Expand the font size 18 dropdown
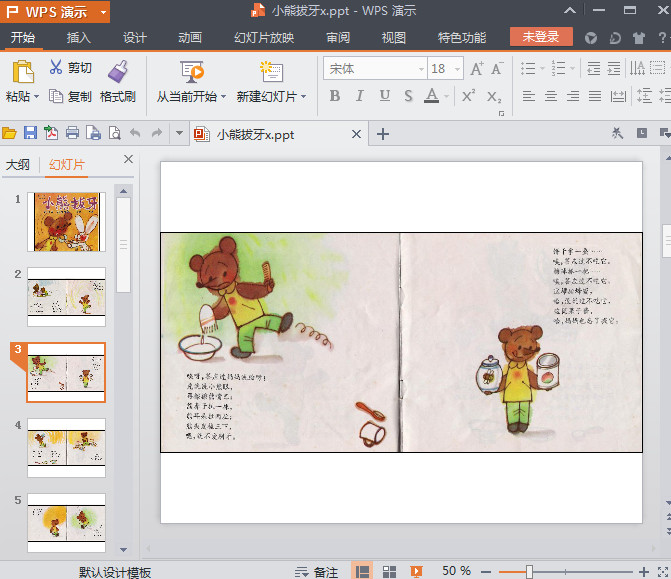 pos(458,69)
